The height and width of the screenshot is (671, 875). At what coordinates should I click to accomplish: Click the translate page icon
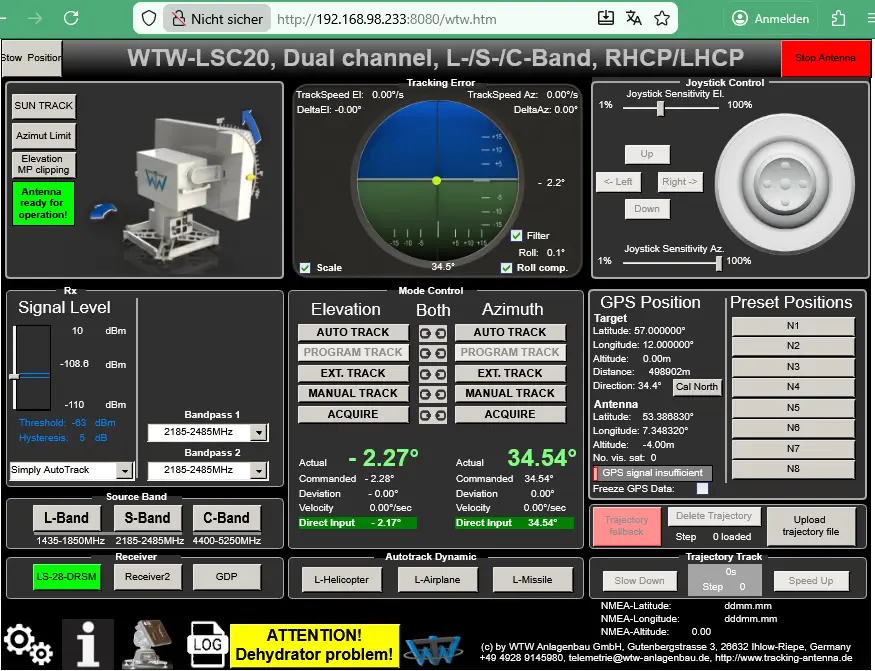(x=634, y=18)
